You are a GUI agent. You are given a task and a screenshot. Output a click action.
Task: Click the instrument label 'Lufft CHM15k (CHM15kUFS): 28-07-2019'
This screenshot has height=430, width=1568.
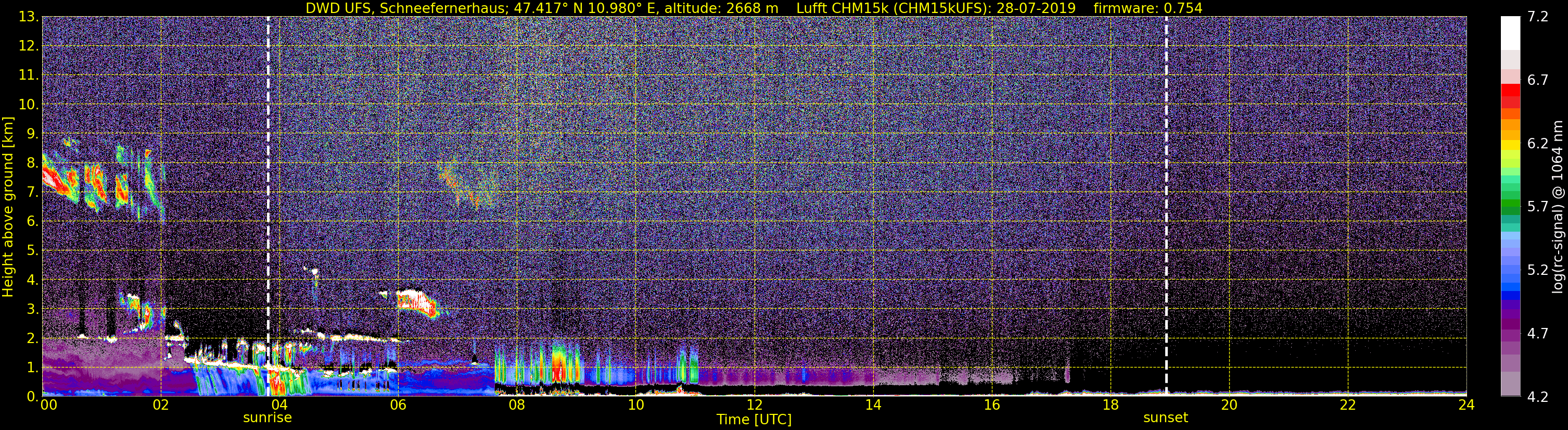pyautogui.click(x=936, y=8)
